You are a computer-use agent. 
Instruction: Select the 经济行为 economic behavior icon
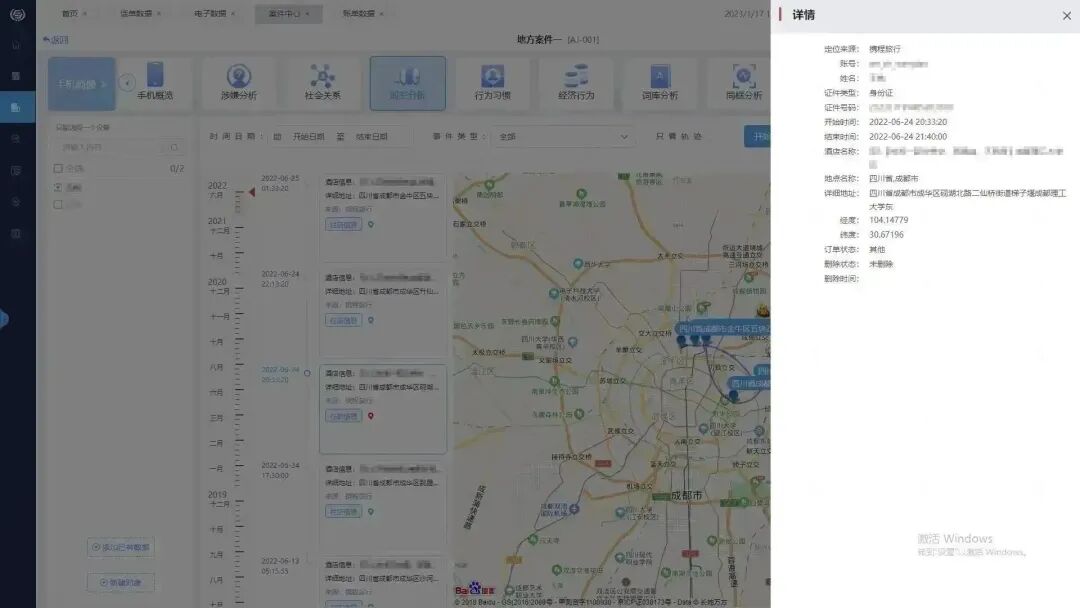click(x=577, y=81)
